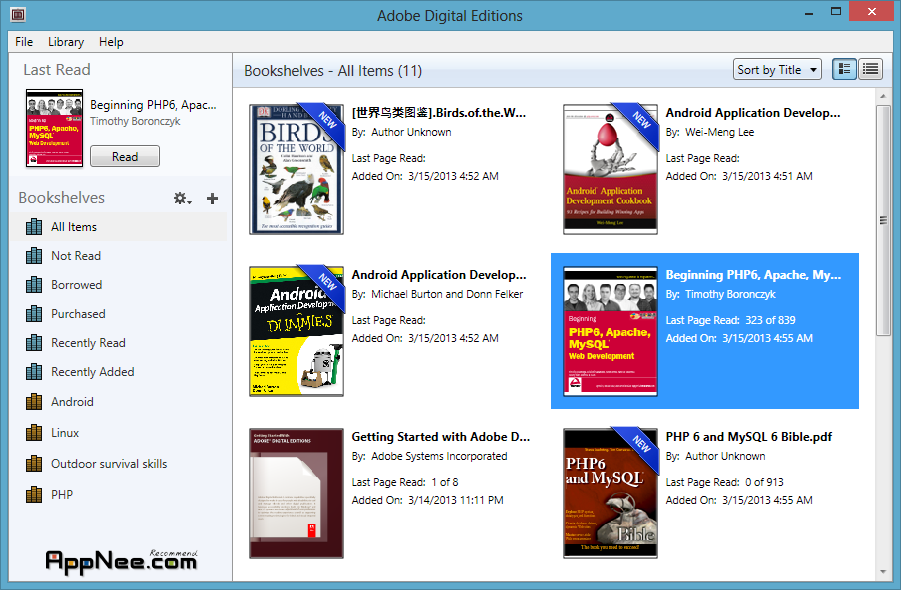The width and height of the screenshot is (901, 590).
Task: Click the brown Outdoor survival skills icon
Action: coord(34,463)
